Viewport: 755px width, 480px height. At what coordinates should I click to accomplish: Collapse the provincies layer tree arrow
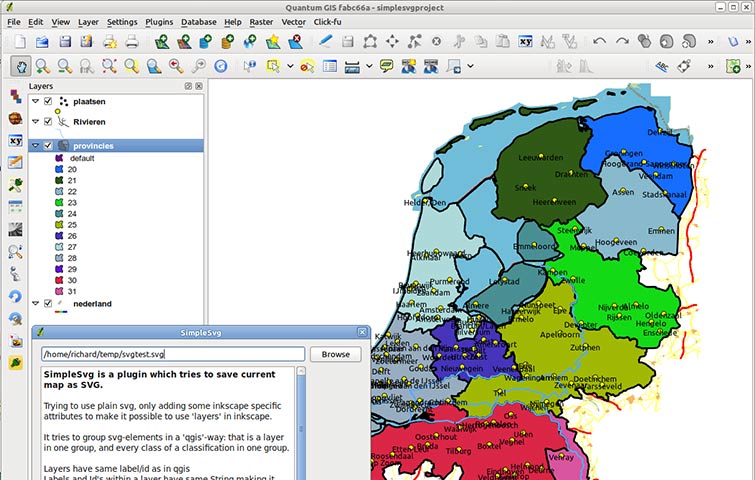tap(36, 145)
